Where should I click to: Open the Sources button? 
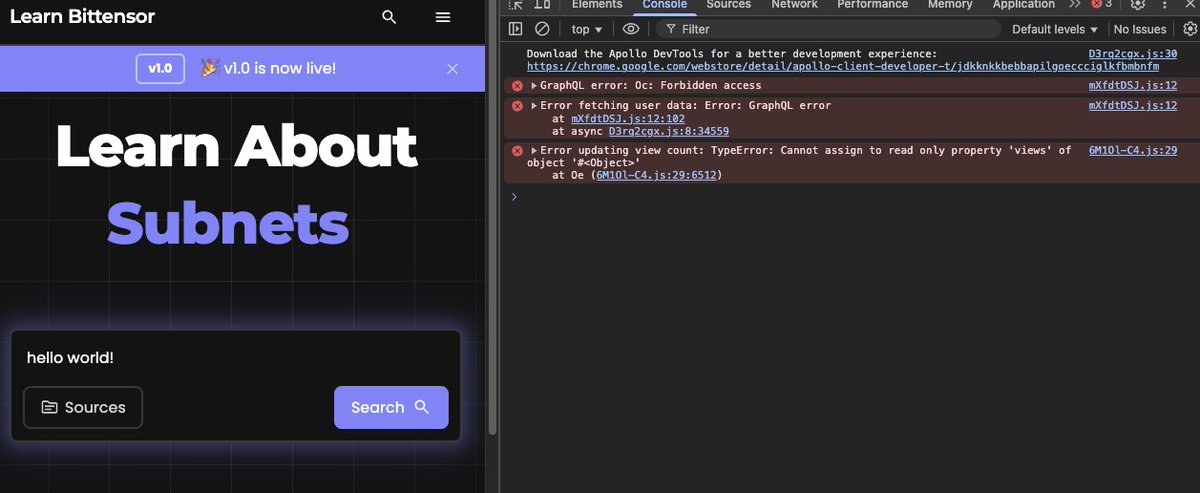tap(83, 407)
